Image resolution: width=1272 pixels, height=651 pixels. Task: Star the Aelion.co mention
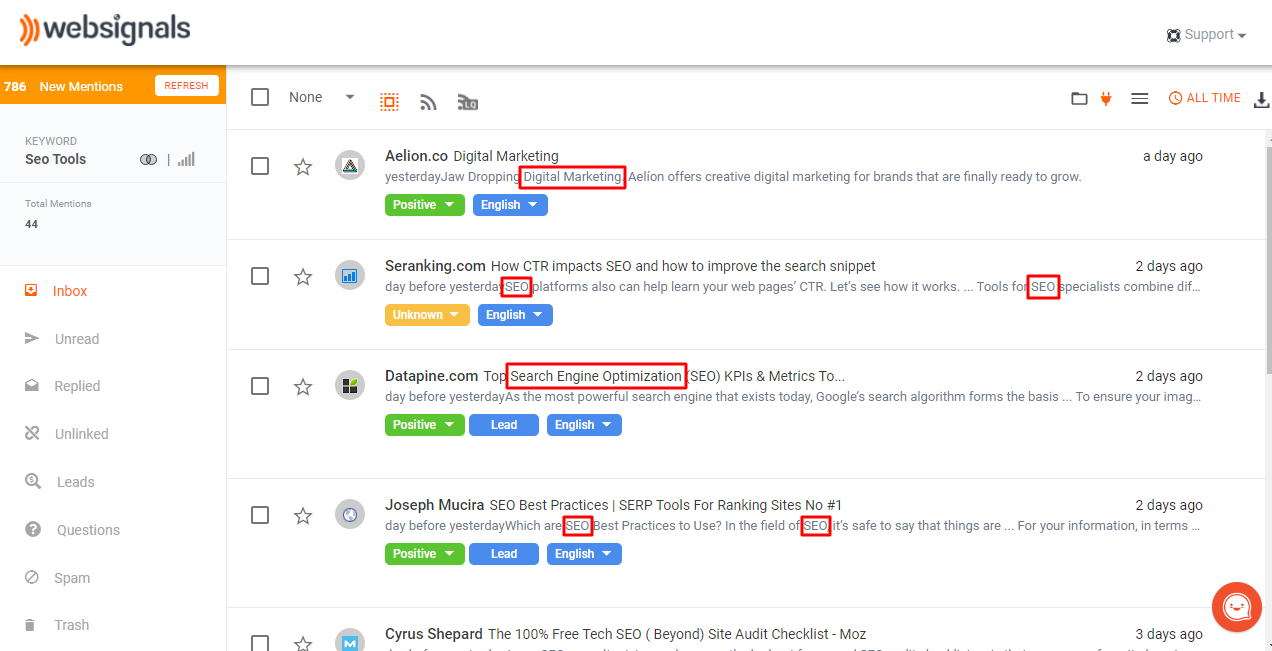(x=303, y=167)
